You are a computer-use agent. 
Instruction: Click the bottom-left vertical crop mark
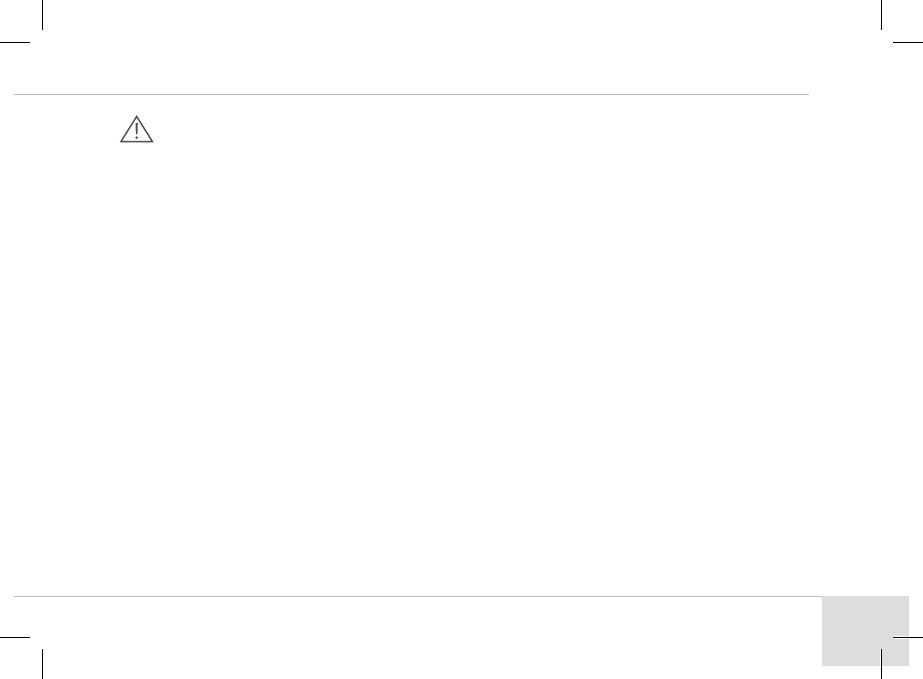click(44, 664)
